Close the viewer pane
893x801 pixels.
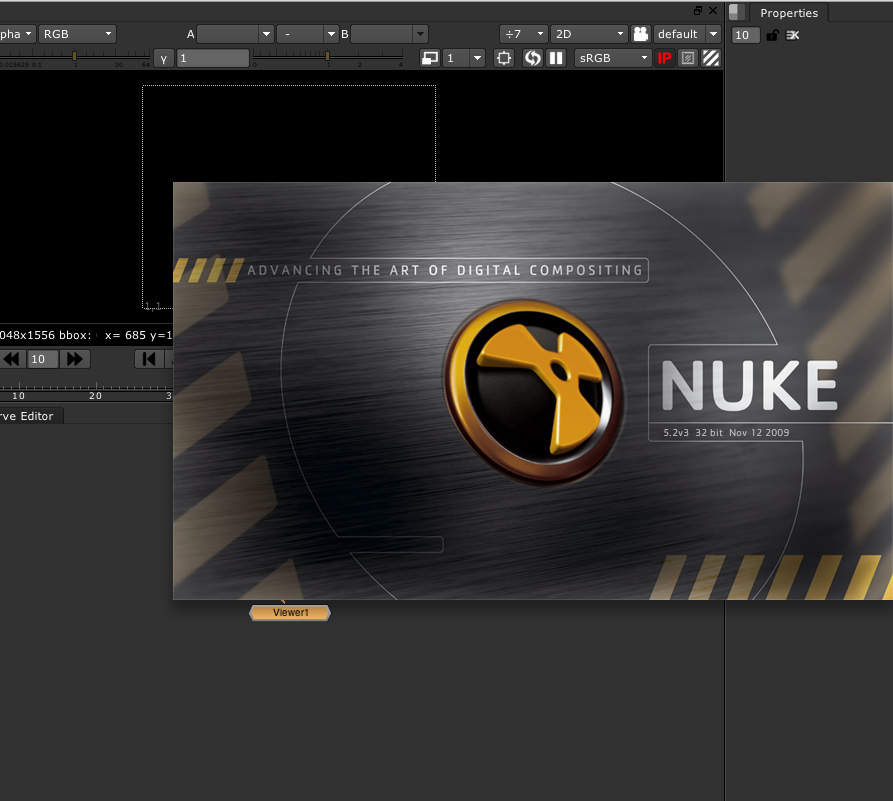[713, 10]
